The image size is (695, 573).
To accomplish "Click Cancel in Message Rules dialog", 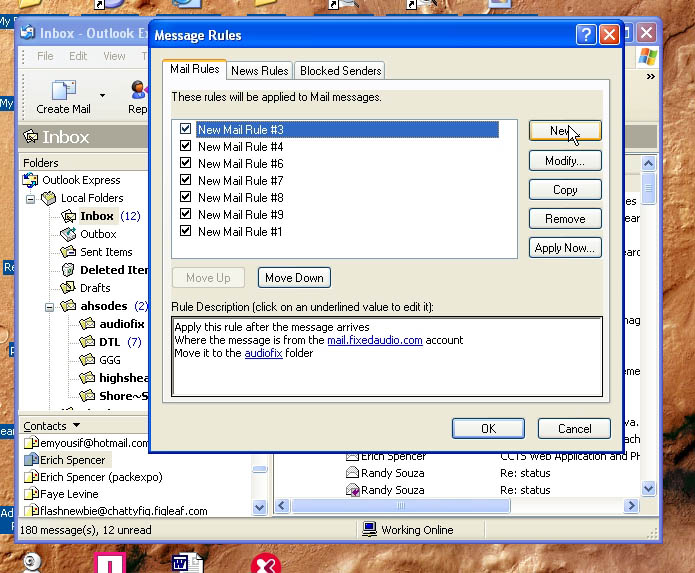I will pyautogui.click(x=574, y=429).
